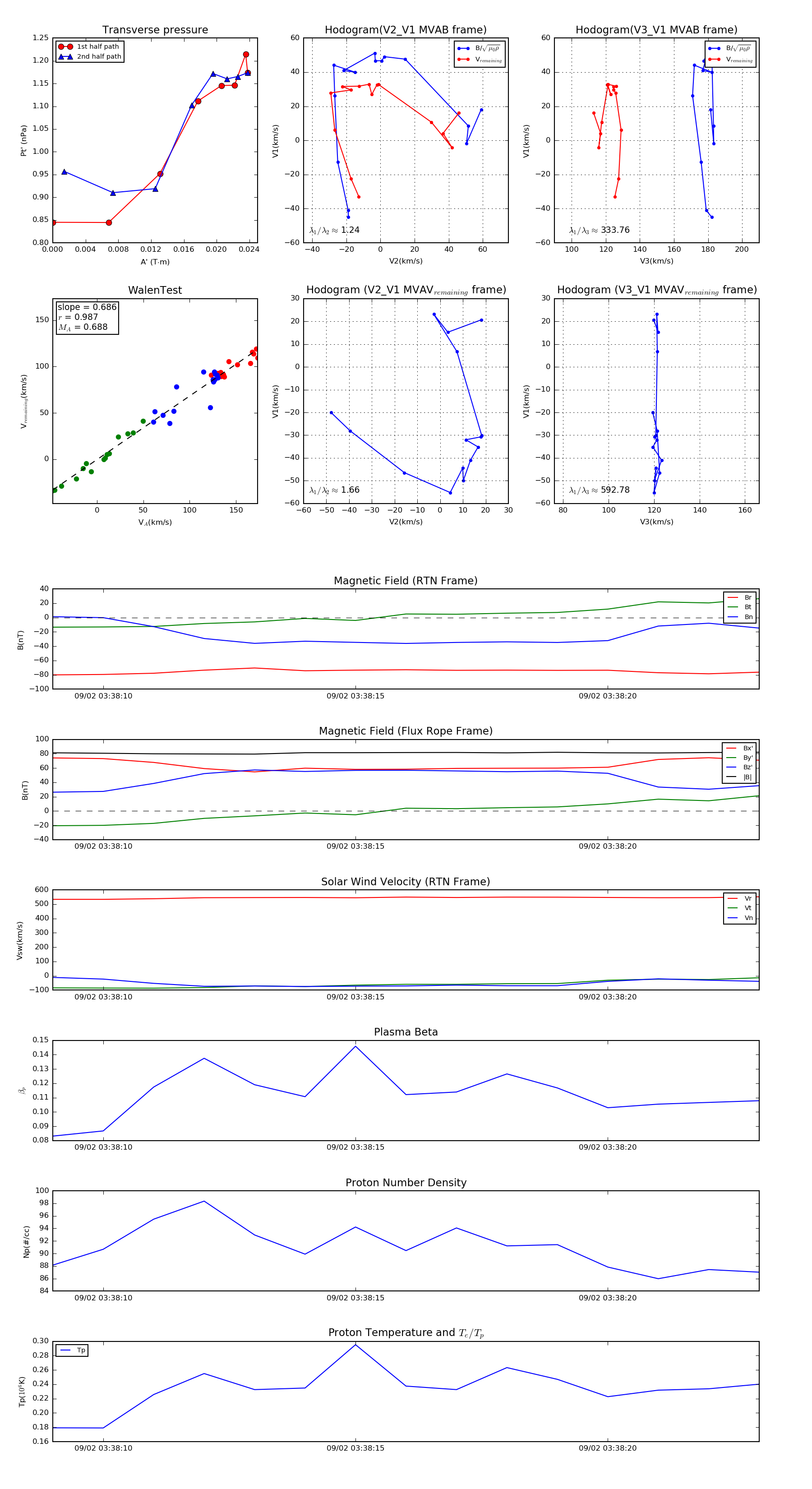The height and width of the screenshot is (1489, 812).
Task: Click the 'Vn' legend entry
Action: [740, 918]
